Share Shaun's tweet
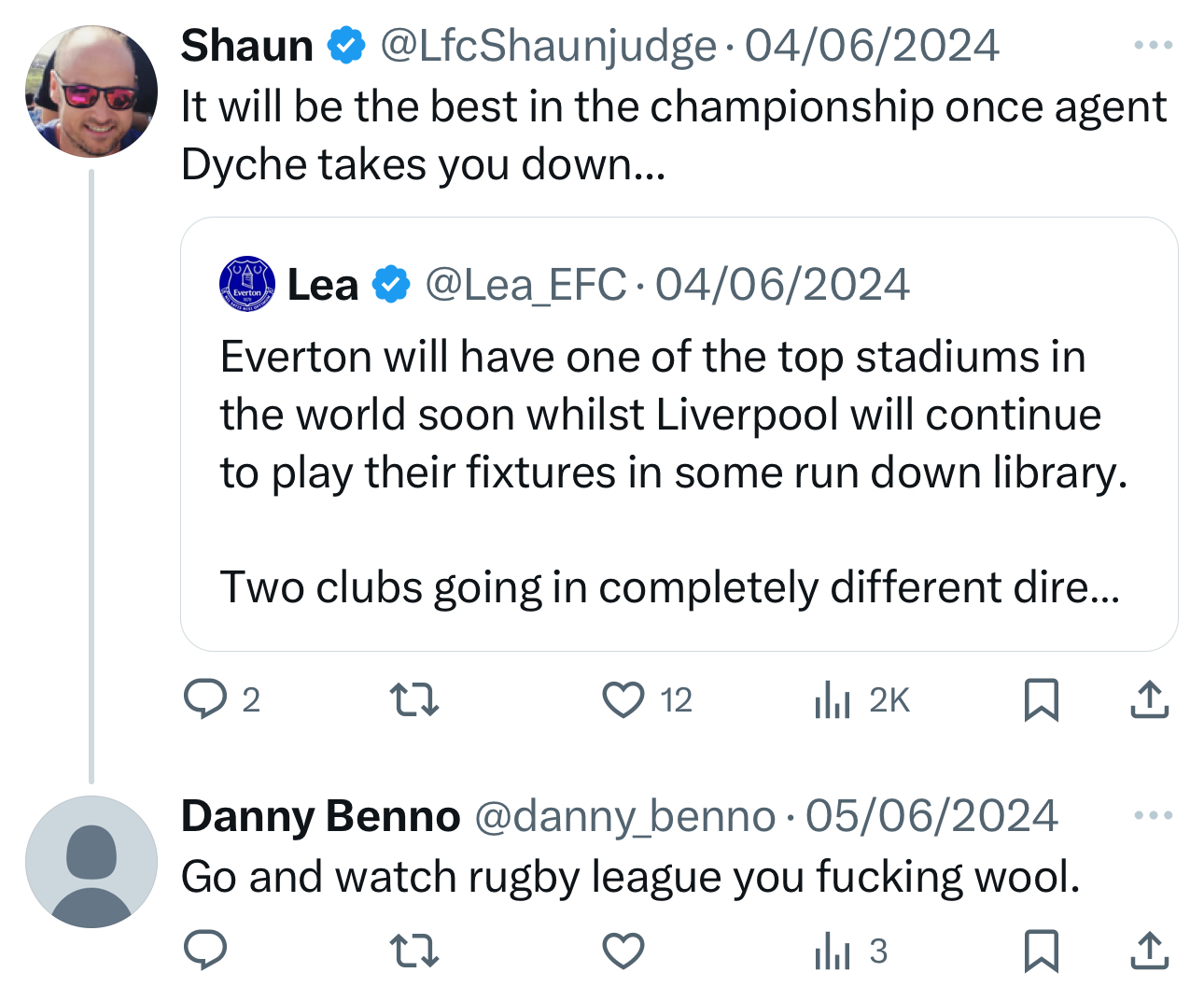This screenshot has height=1001, width=1204. (x=1149, y=698)
